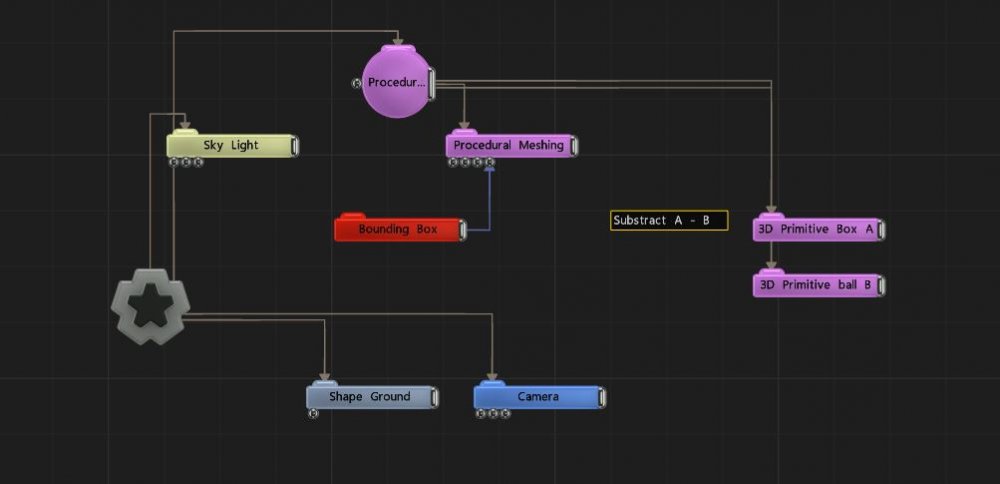Click the top input tab of Camera node
Screen dimensions: 1000x484
(491, 383)
